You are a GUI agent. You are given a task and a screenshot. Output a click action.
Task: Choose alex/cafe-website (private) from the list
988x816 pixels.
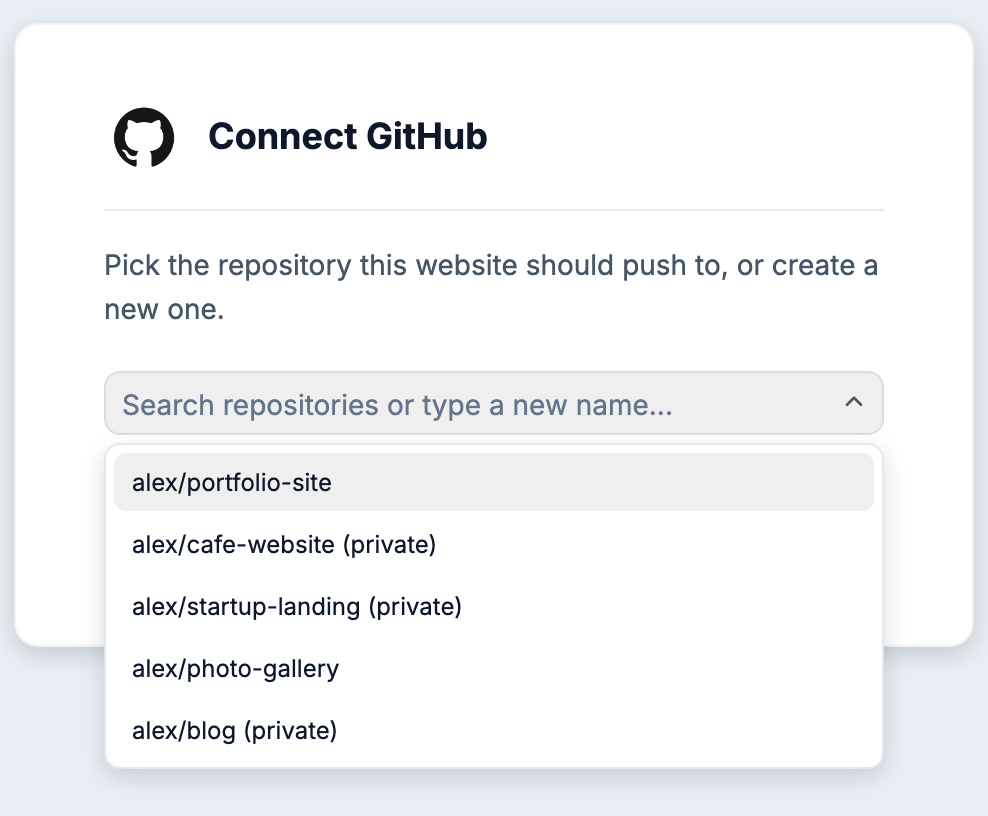493,544
